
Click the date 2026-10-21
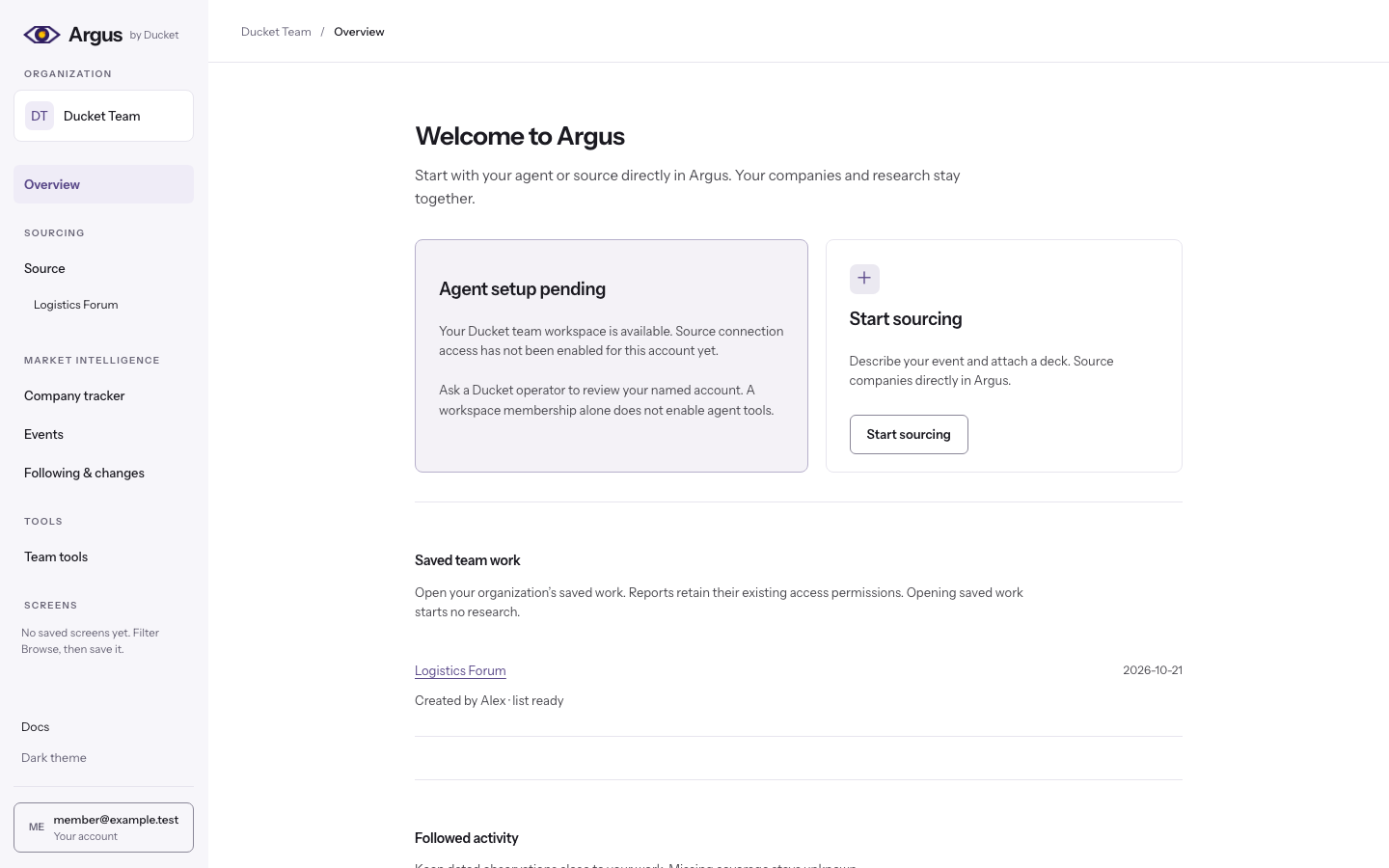(x=1153, y=670)
